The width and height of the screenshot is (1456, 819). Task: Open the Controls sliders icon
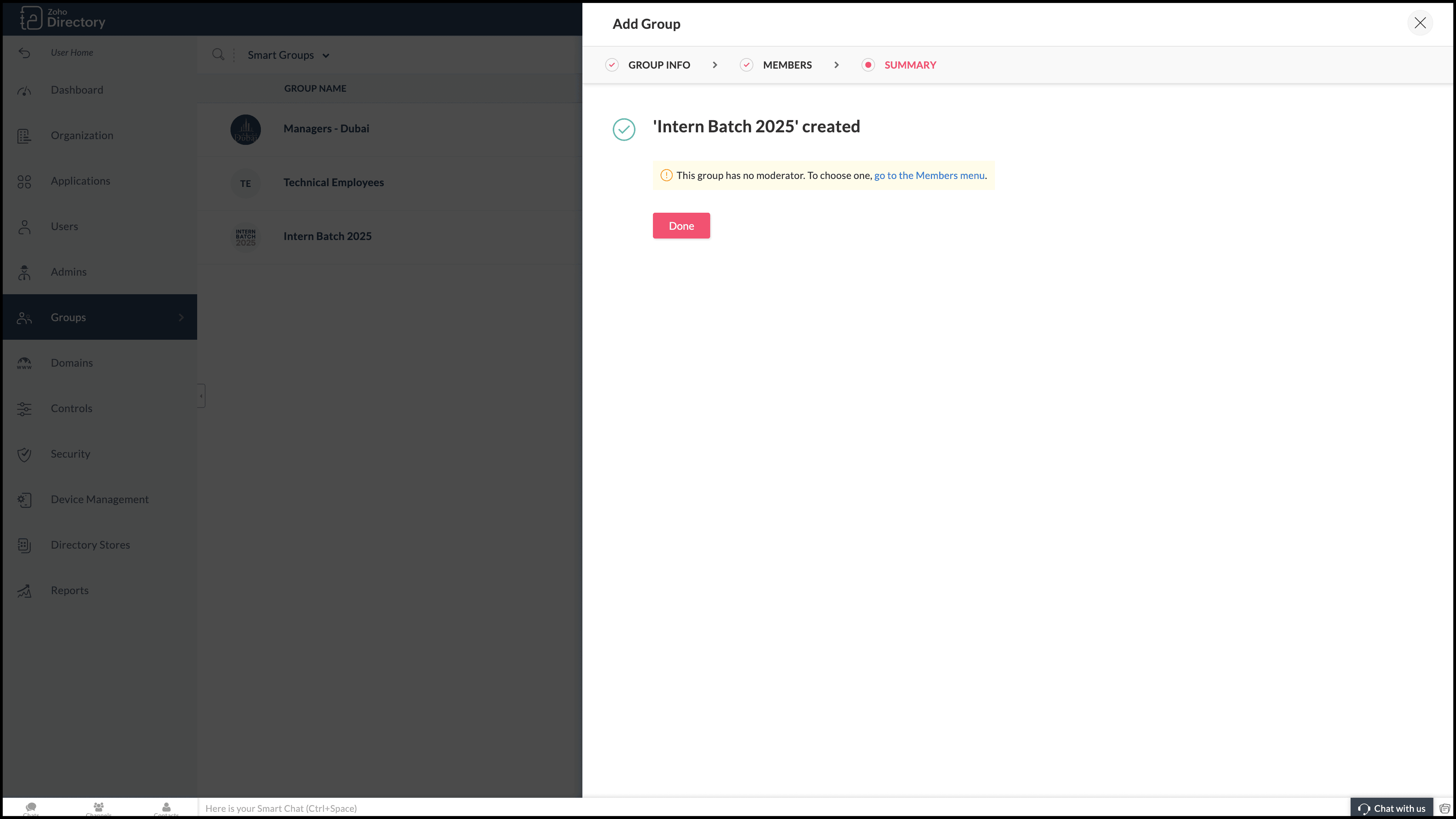[24, 409]
